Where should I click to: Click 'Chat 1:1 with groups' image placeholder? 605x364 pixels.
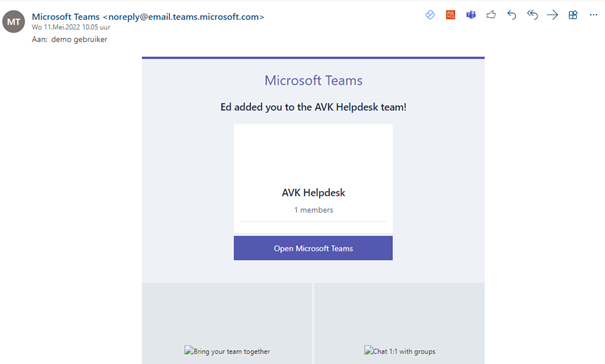tap(400, 351)
